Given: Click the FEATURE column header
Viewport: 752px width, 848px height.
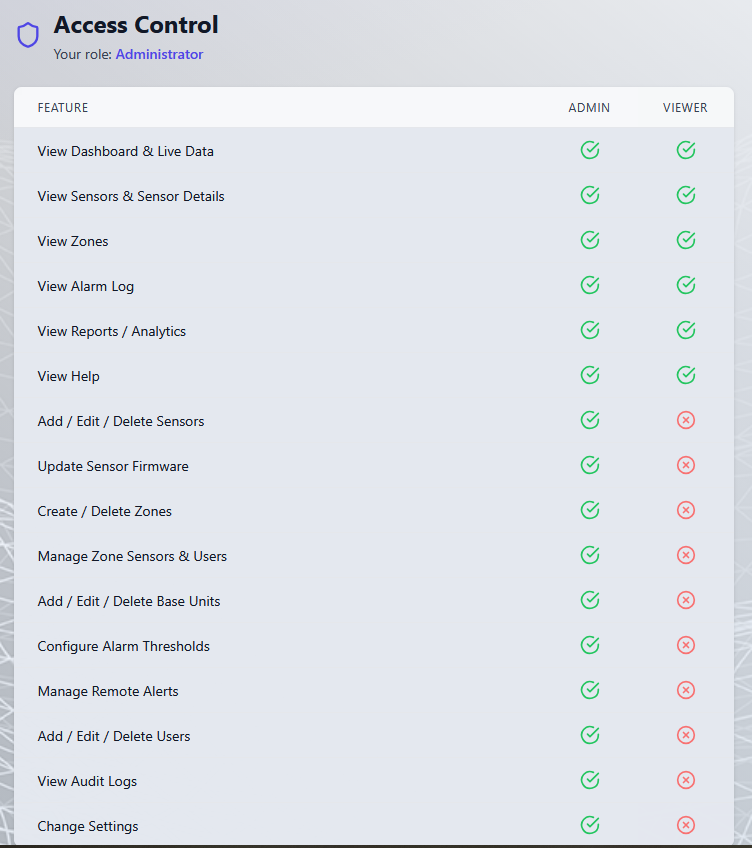Looking at the screenshot, I should 63,108.
